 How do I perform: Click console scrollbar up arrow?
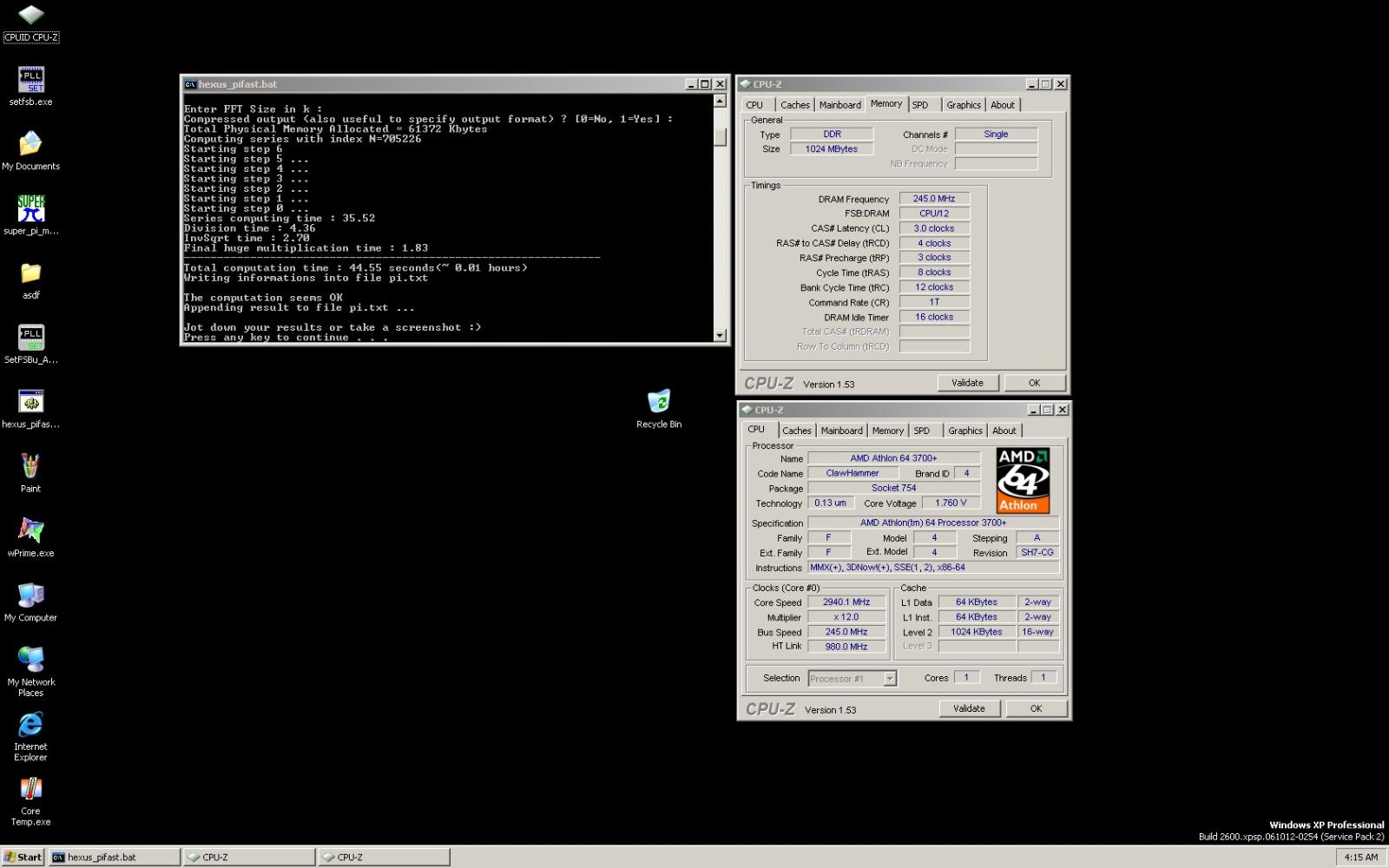coord(720,101)
